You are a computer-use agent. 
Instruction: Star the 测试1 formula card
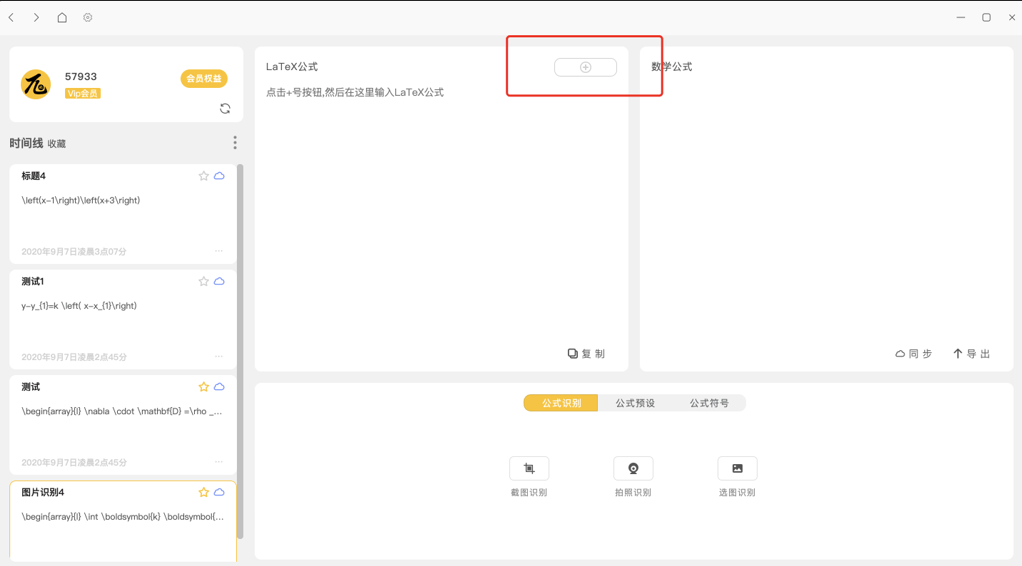203,282
